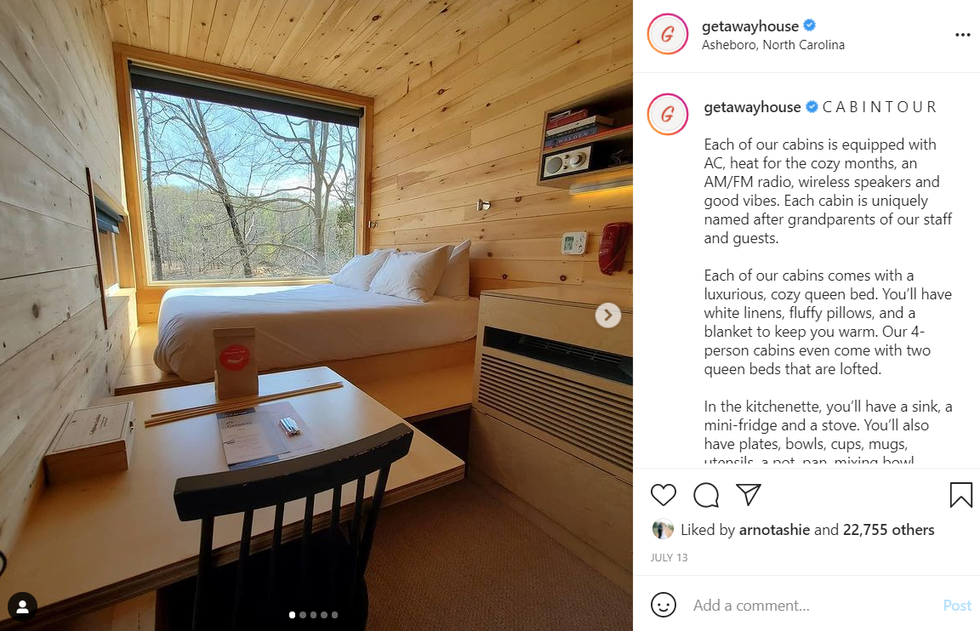Click the getawayhouse username in the header
The height and width of the screenshot is (631, 980).
tap(750, 26)
